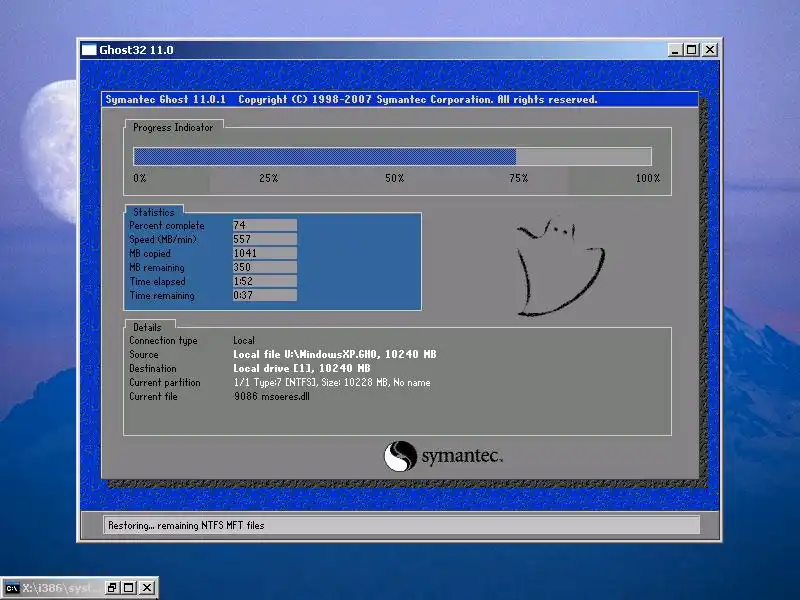The width and height of the screenshot is (800, 600).
Task: Click the Details group heading
Action: pos(147,327)
